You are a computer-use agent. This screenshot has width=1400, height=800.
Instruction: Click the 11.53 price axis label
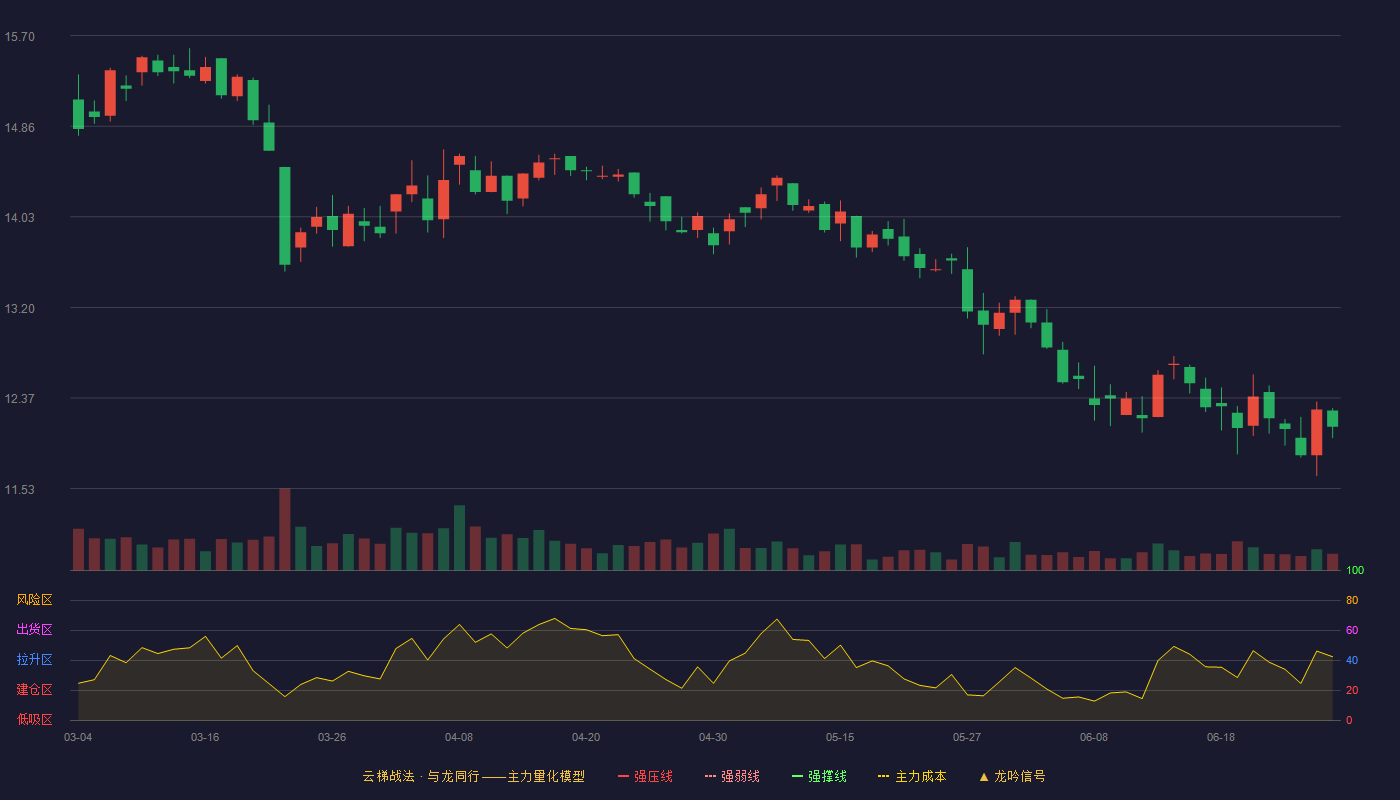point(19,490)
